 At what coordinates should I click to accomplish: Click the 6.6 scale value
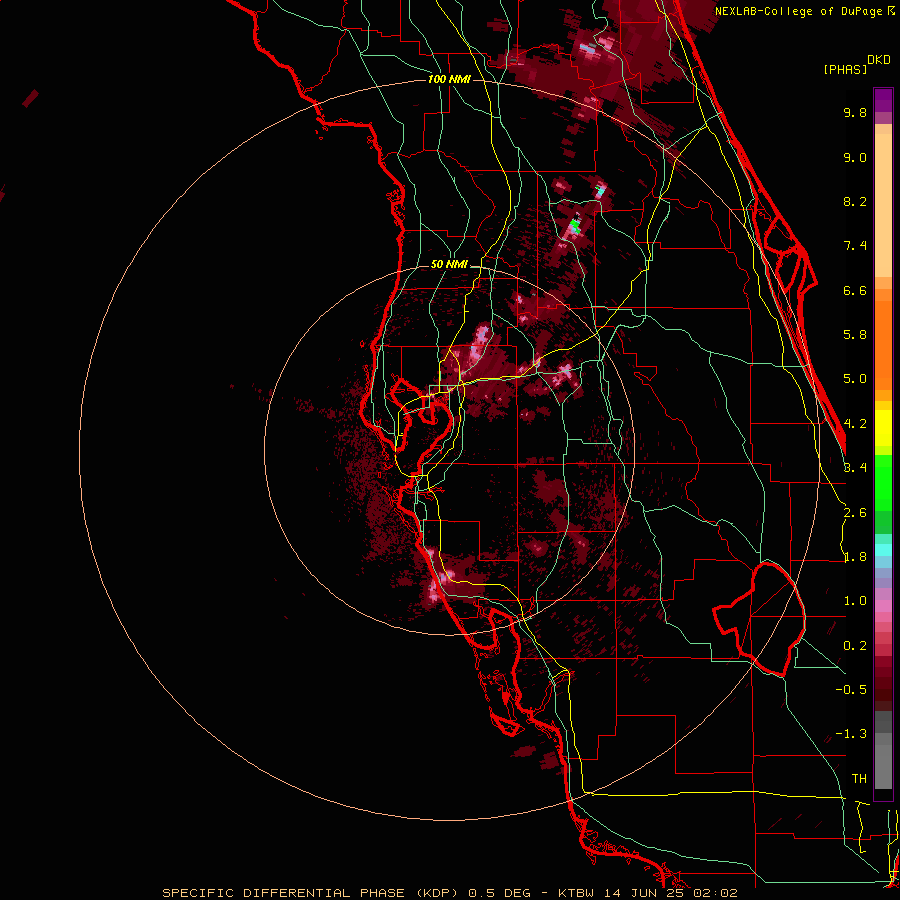tap(855, 290)
